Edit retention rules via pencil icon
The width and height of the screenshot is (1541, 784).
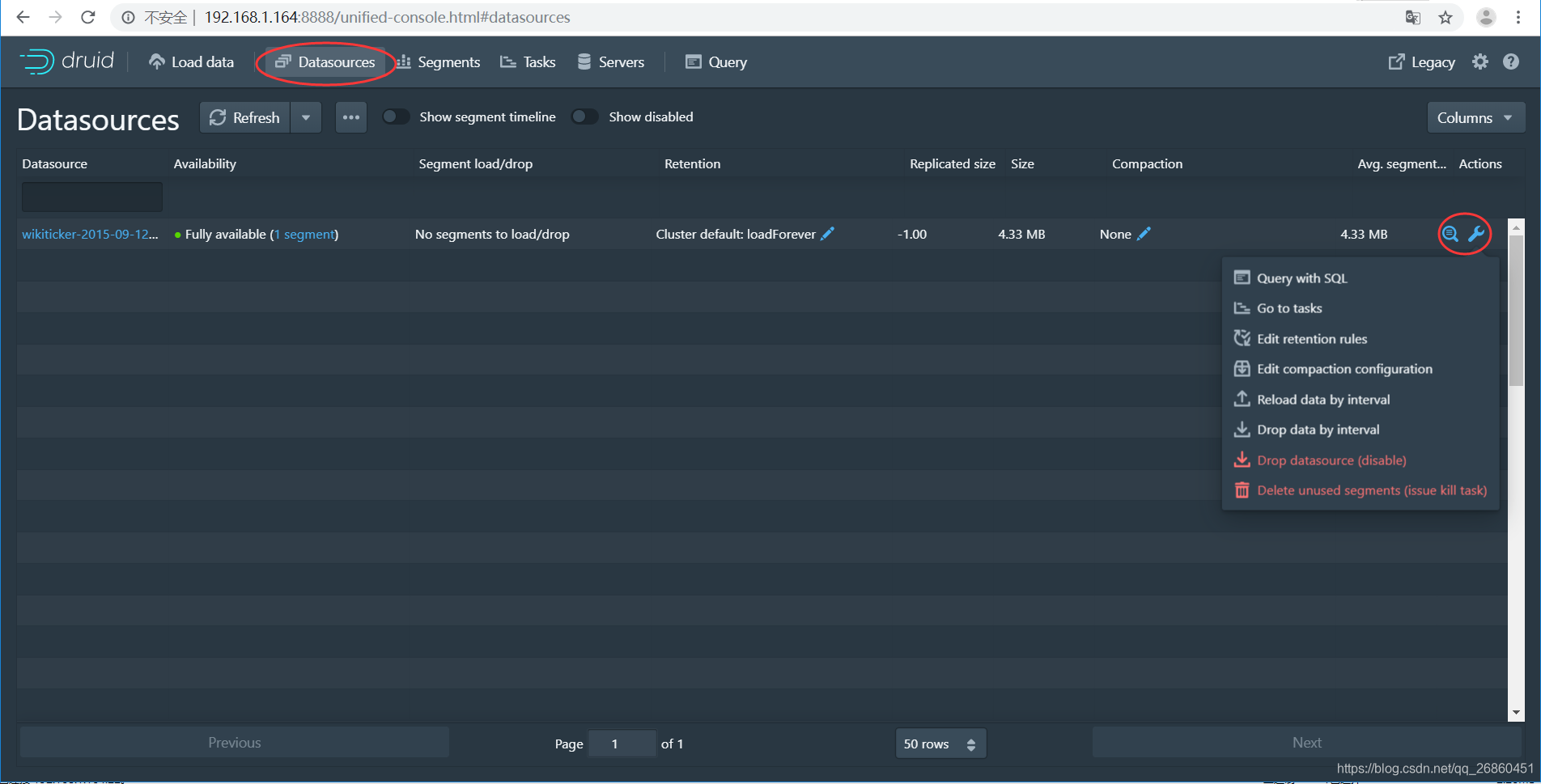point(827,234)
